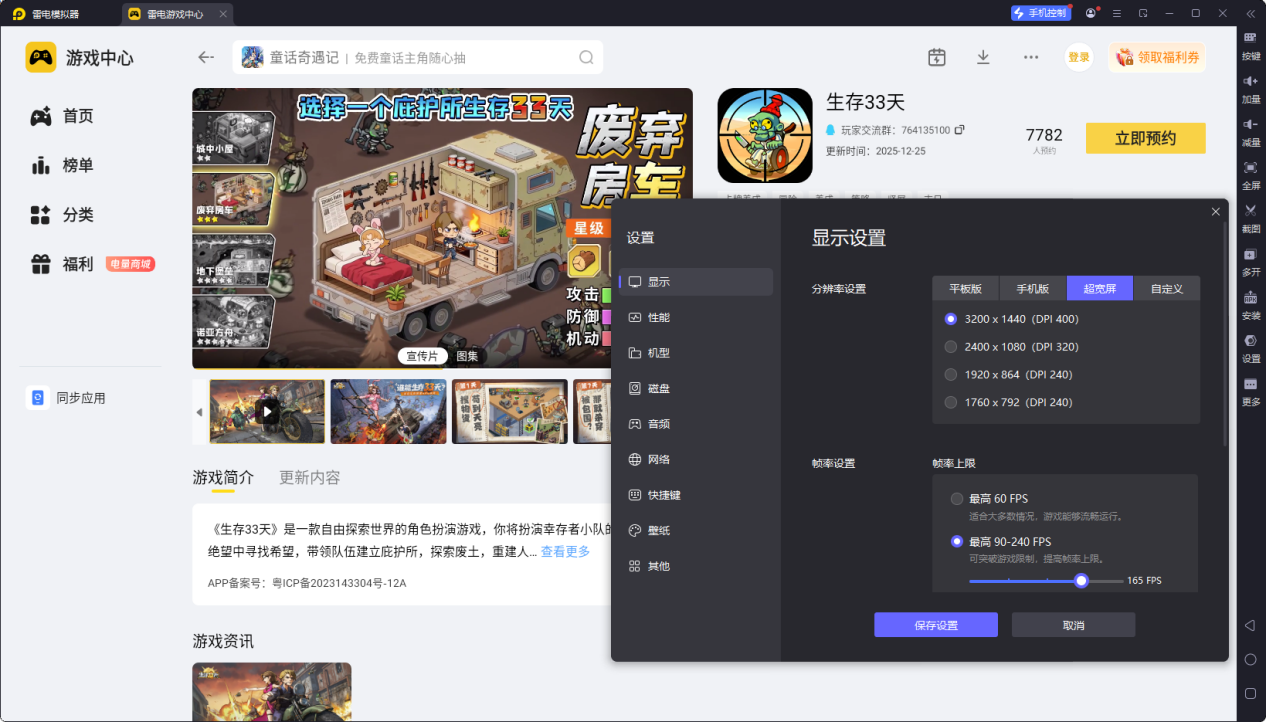Viewport: 1266px width, 722px height.
Task: Click the 手机控制 phone control button
Action: click(1040, 13)
